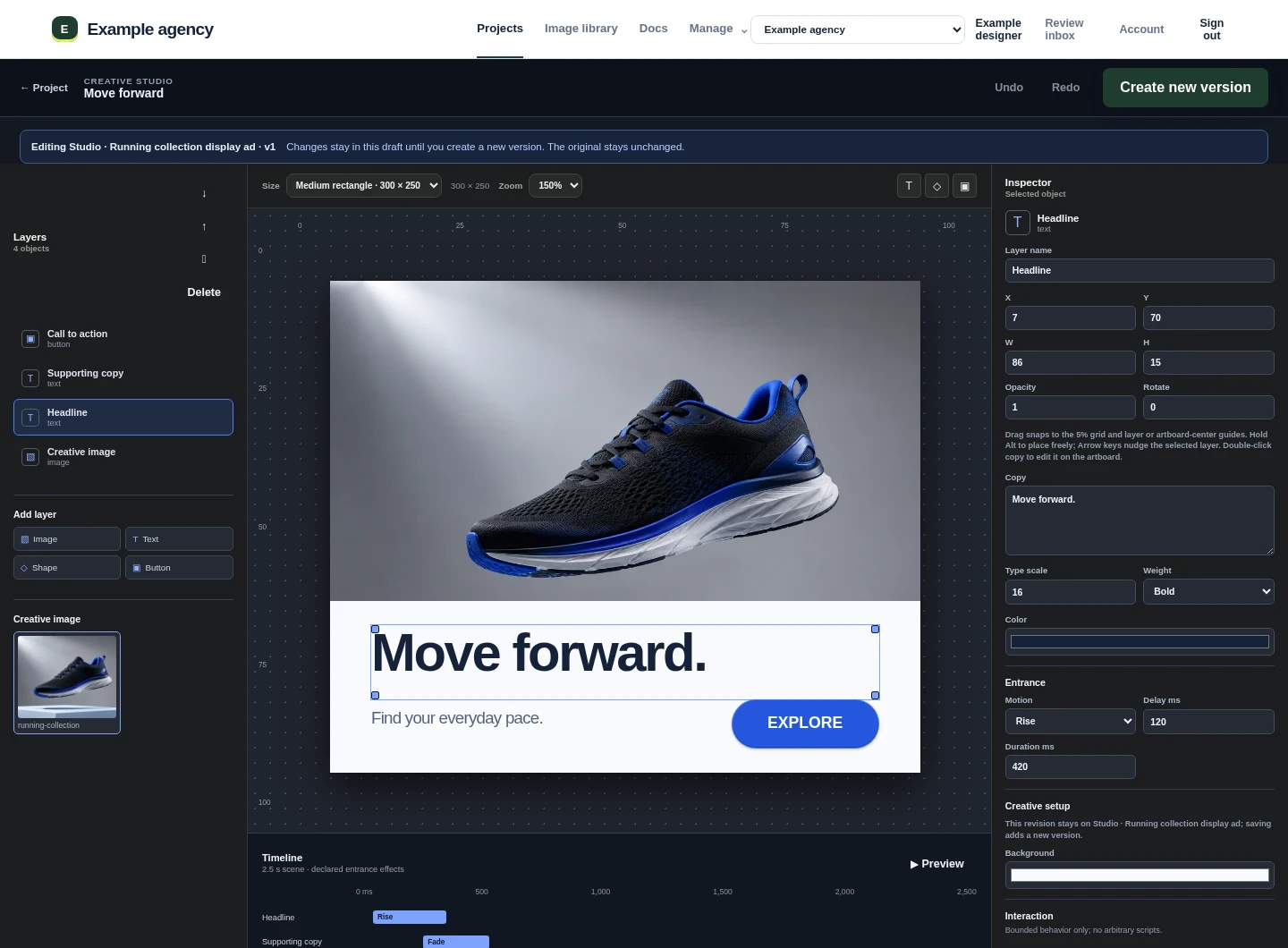Image resolution: width=1288 pixels, height=948 pixels.
Task: Select the Headline layer row
Action: coord(123,418)
